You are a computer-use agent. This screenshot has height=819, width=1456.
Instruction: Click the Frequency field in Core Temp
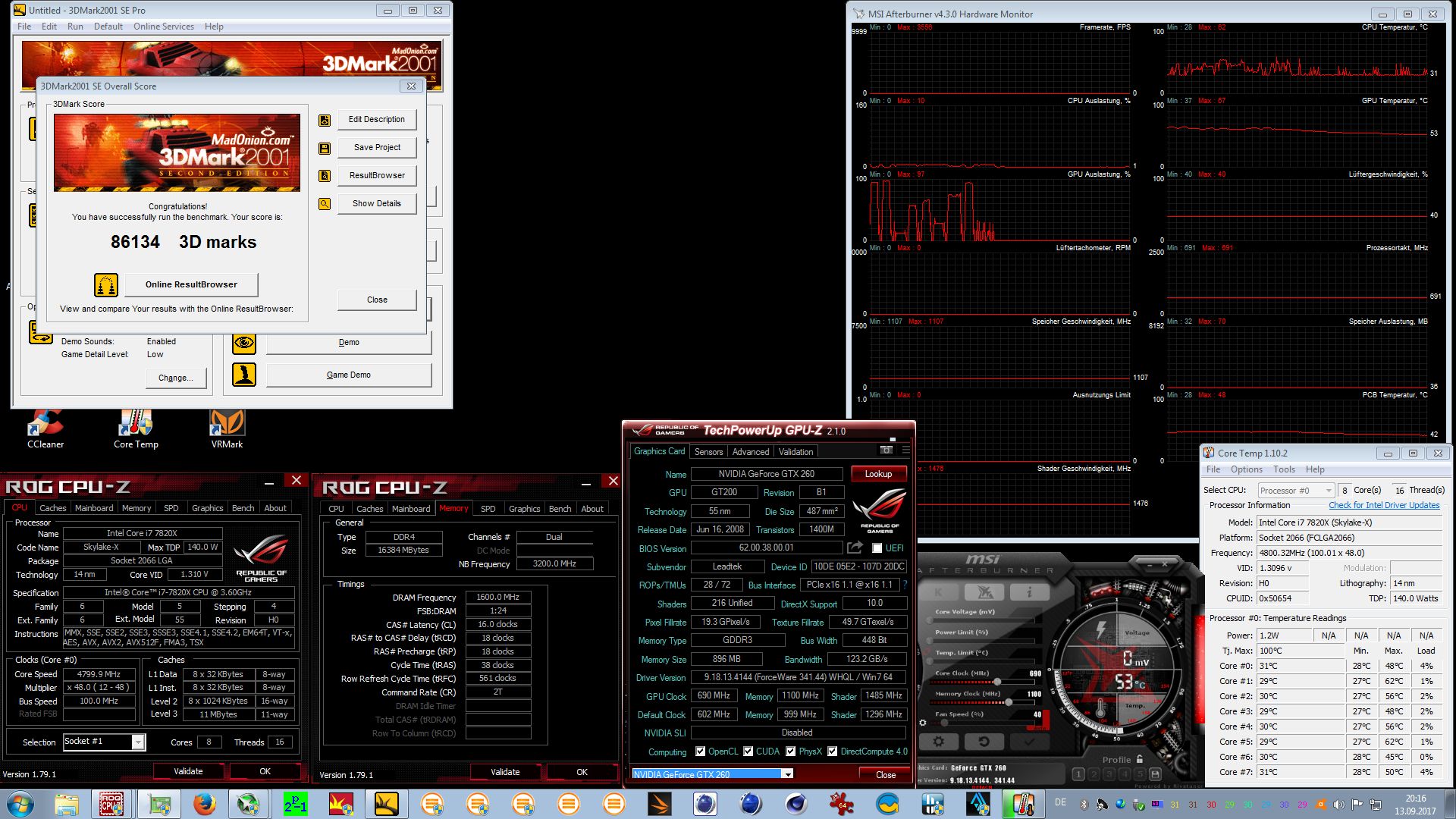tap(1349, 553)
